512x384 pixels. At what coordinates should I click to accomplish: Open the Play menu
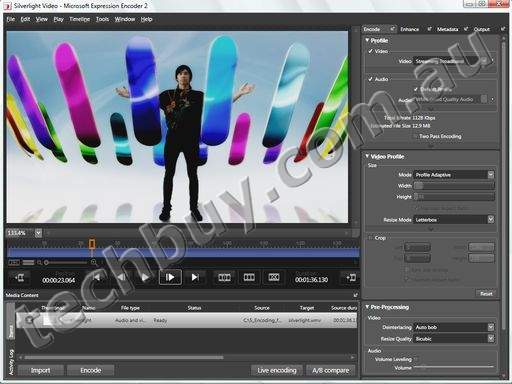point(58,19)
